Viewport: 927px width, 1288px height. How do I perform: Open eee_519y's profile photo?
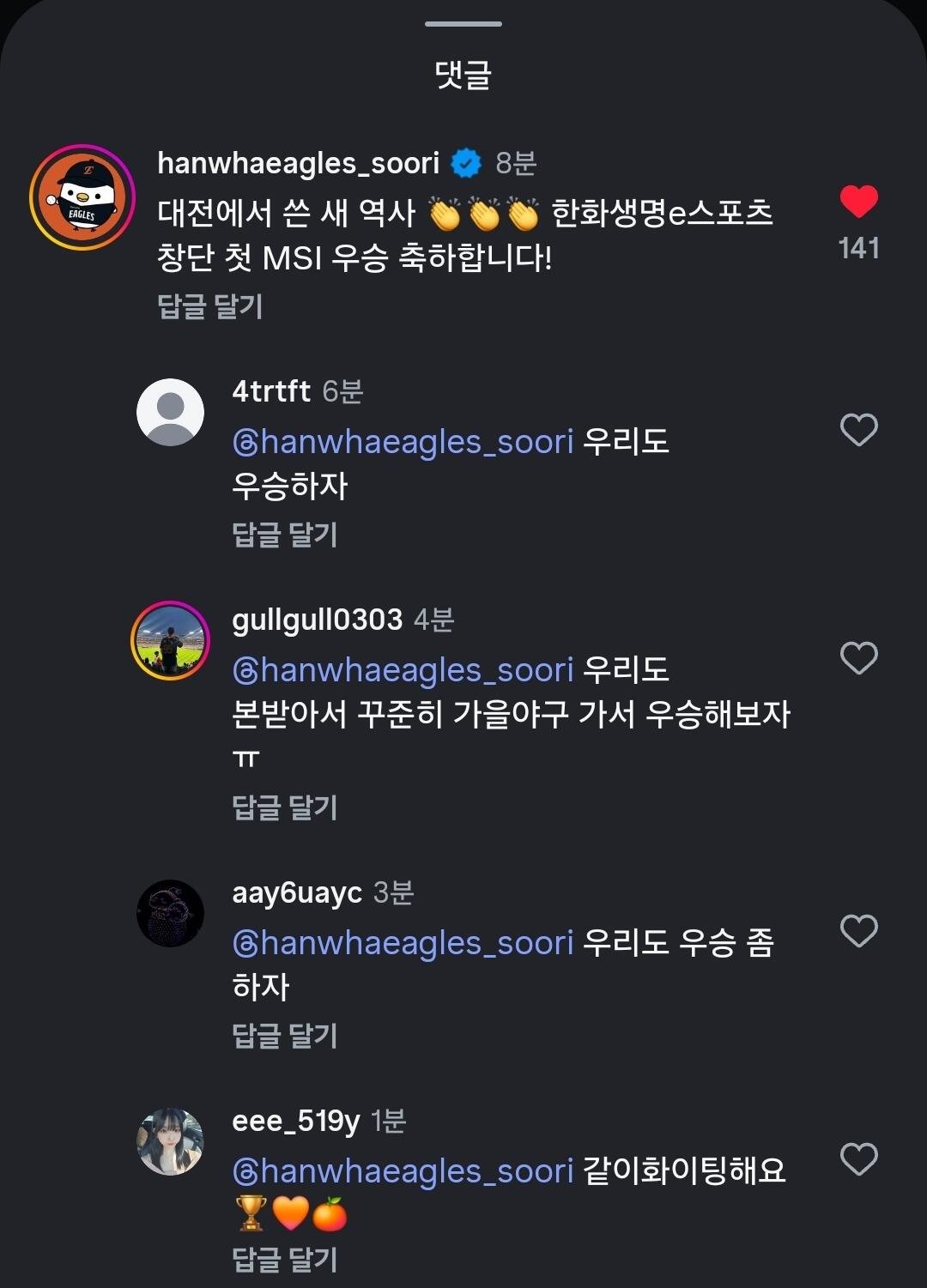pyautogui.click(x=170, y=1142)
